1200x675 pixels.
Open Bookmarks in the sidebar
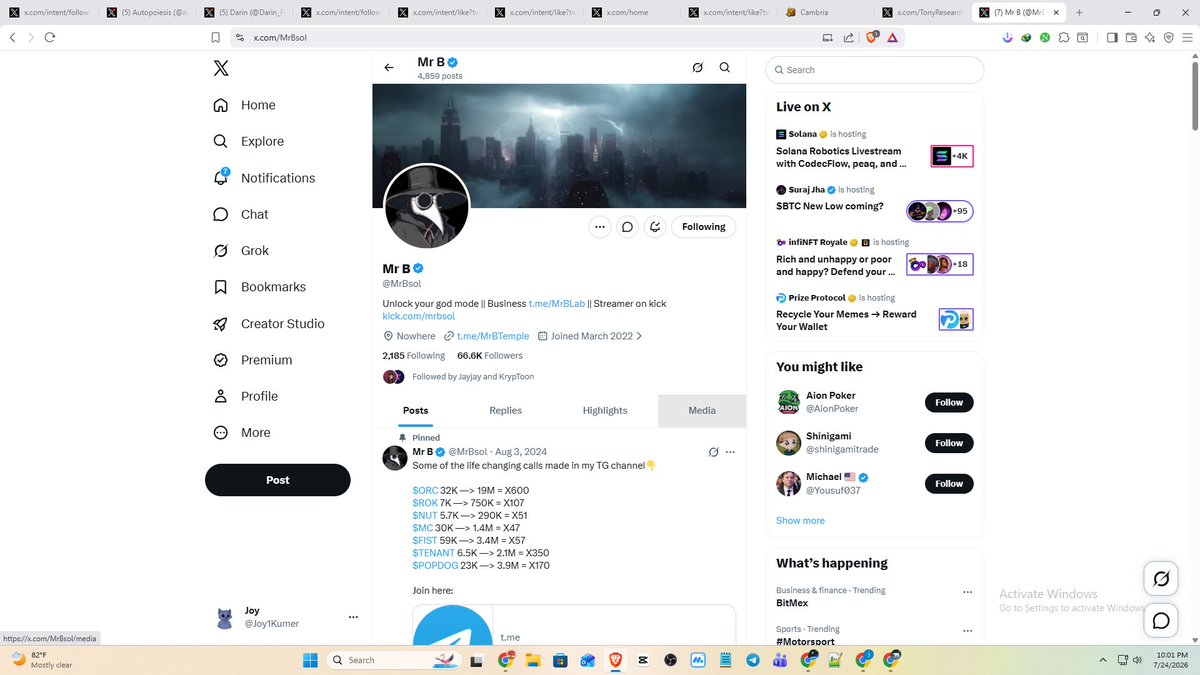[x=260, y=287]
